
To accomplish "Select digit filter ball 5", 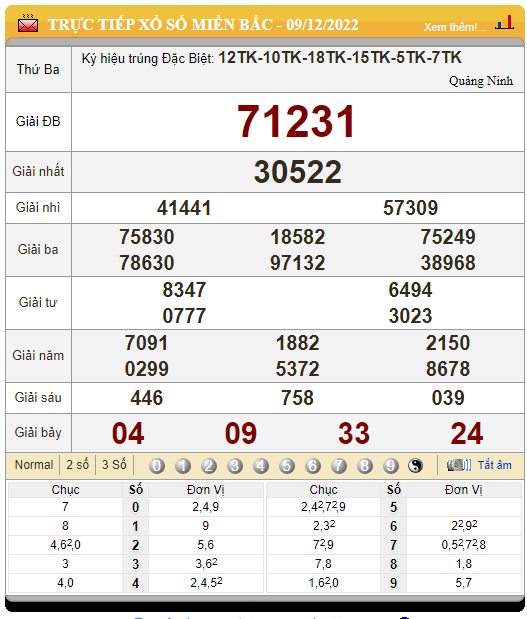I will point(287,466).
